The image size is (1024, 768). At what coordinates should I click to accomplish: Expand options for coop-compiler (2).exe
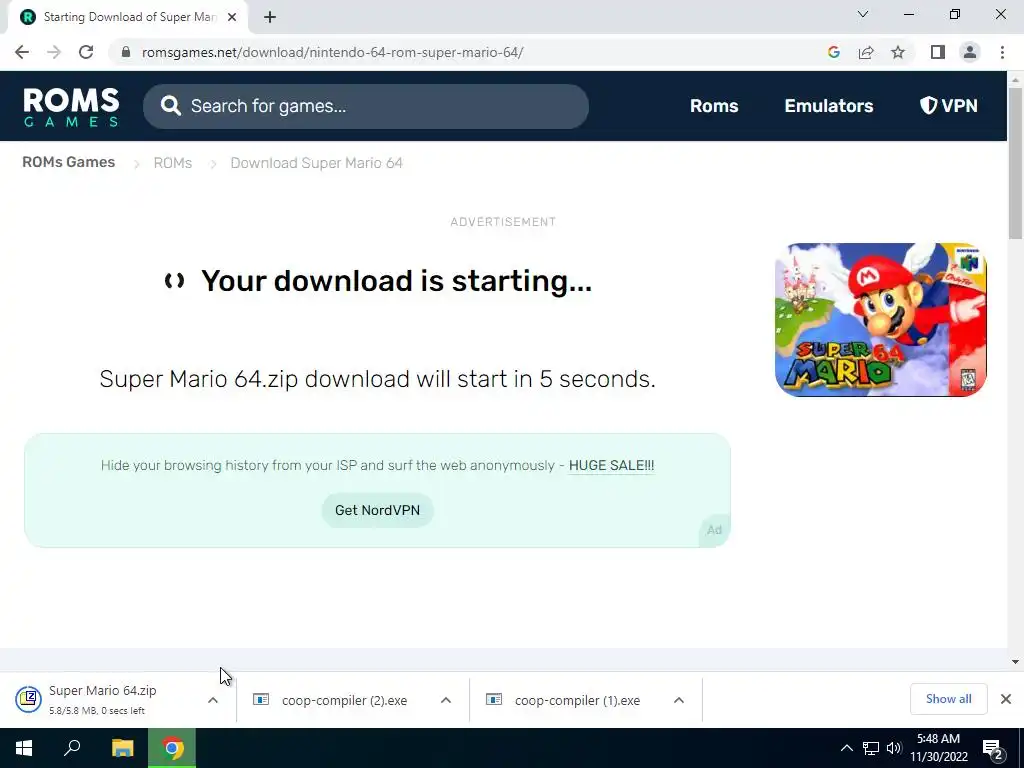[446, 700]
